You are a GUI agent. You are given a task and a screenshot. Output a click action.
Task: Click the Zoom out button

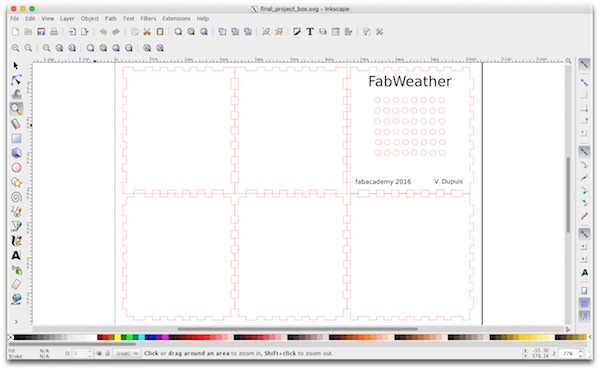28,48
